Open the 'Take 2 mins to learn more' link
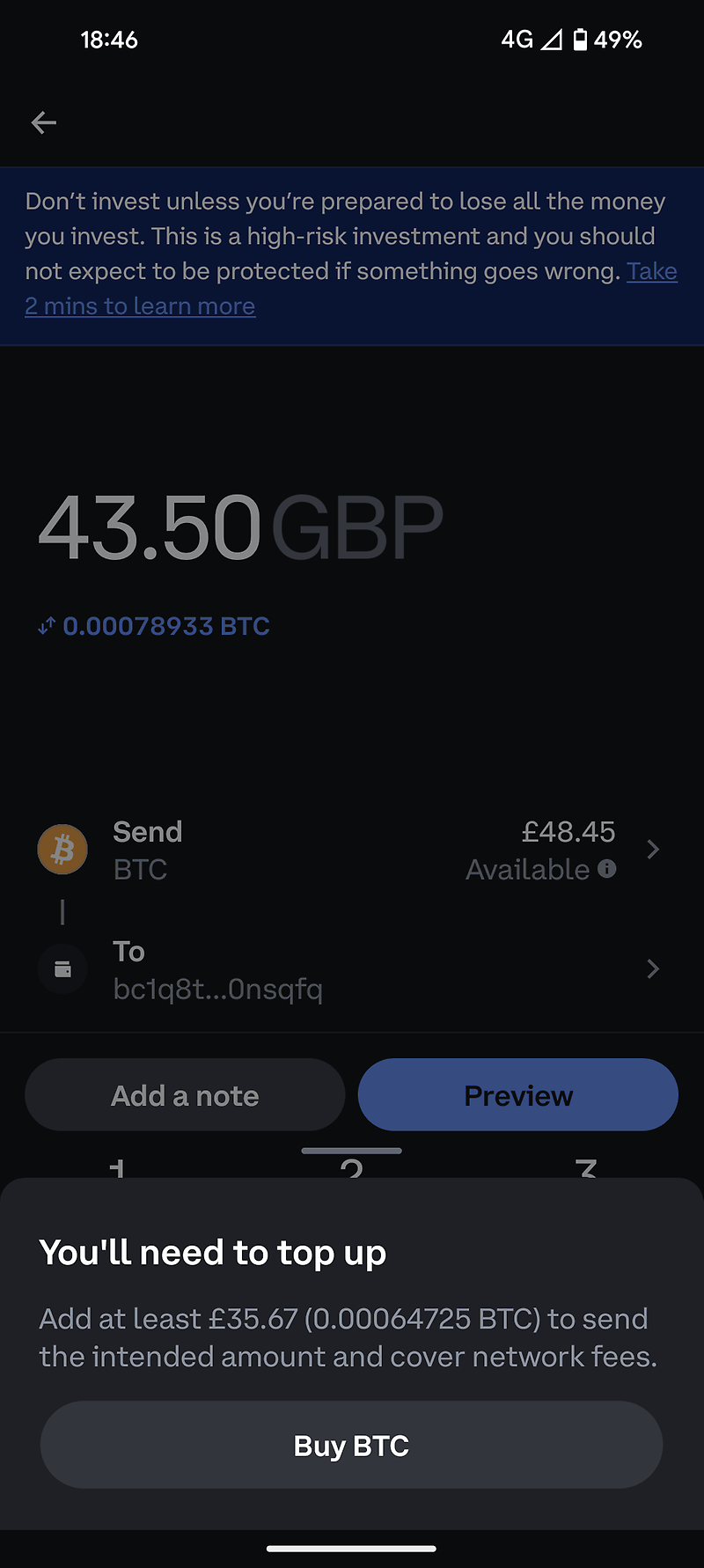The image size is (704, 1568). click(x=141, y=306)
